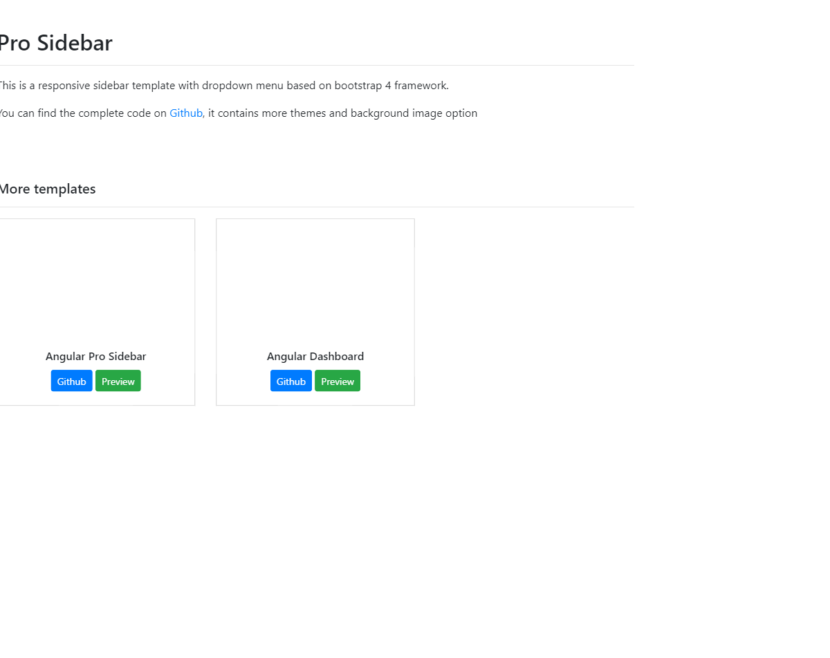Click the divider line below More templates
830x658 pixels.
coord(317,206)
